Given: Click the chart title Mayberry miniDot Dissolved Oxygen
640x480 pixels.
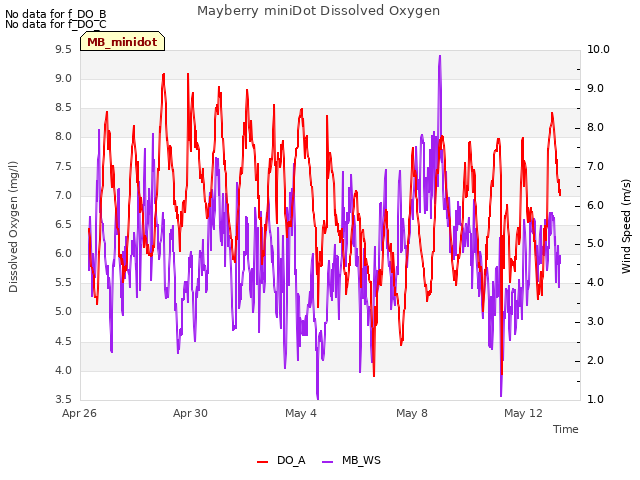Looking at the screenshot, I should click(318, 11).
